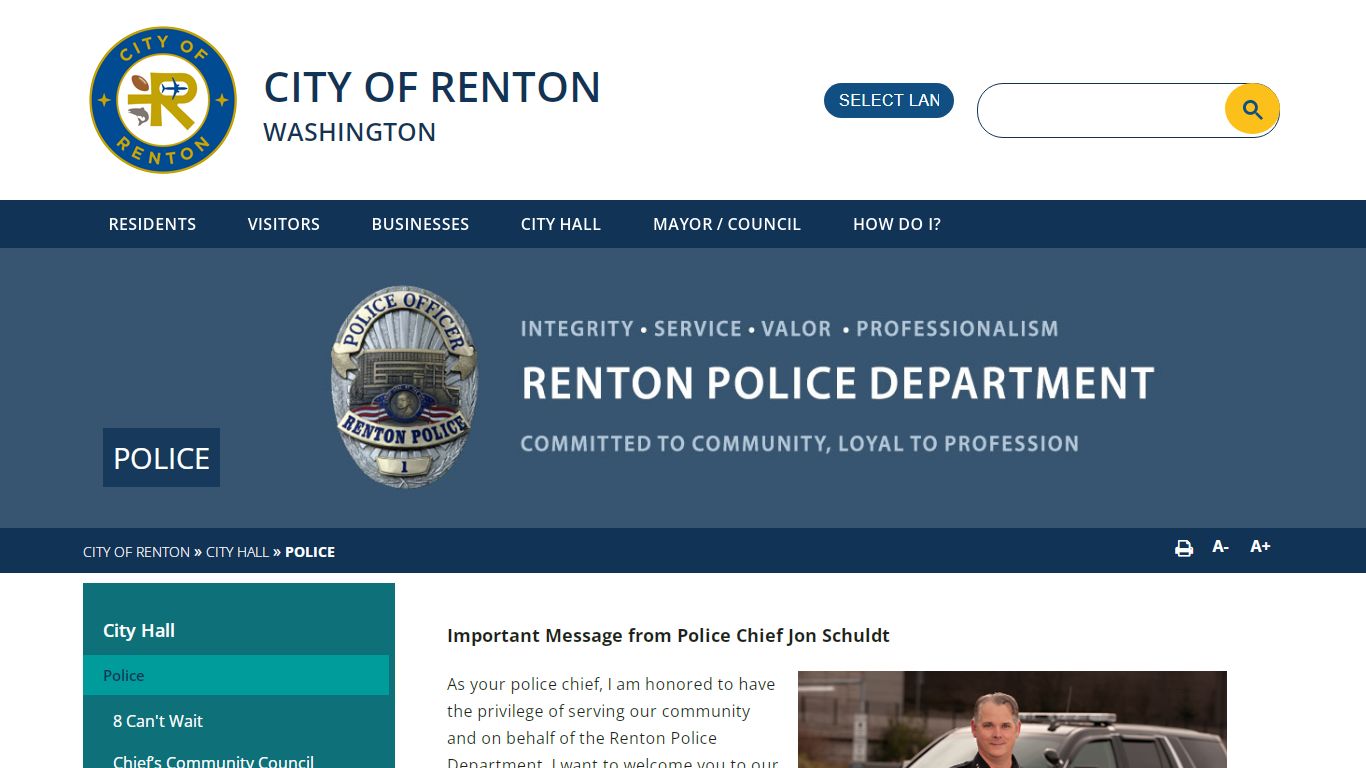Open City Hall sidebar heading
The height and width of the screenshot is (768, 1366).
tap(139, 630)
